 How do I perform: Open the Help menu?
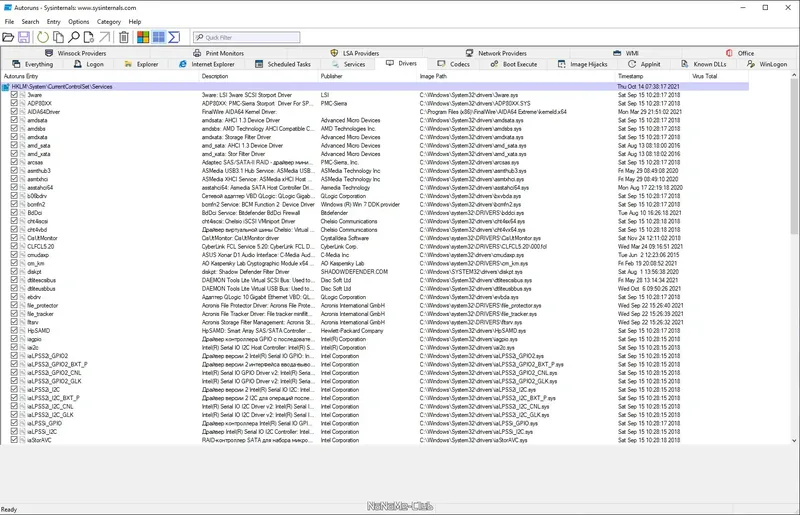tap(135, 22)
